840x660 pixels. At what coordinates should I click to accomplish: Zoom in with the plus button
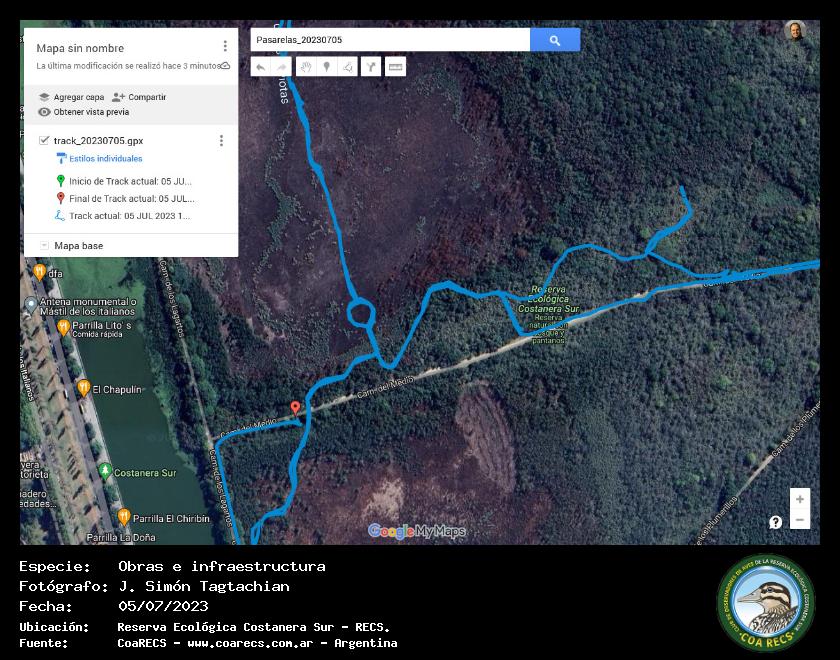[799, 499]
